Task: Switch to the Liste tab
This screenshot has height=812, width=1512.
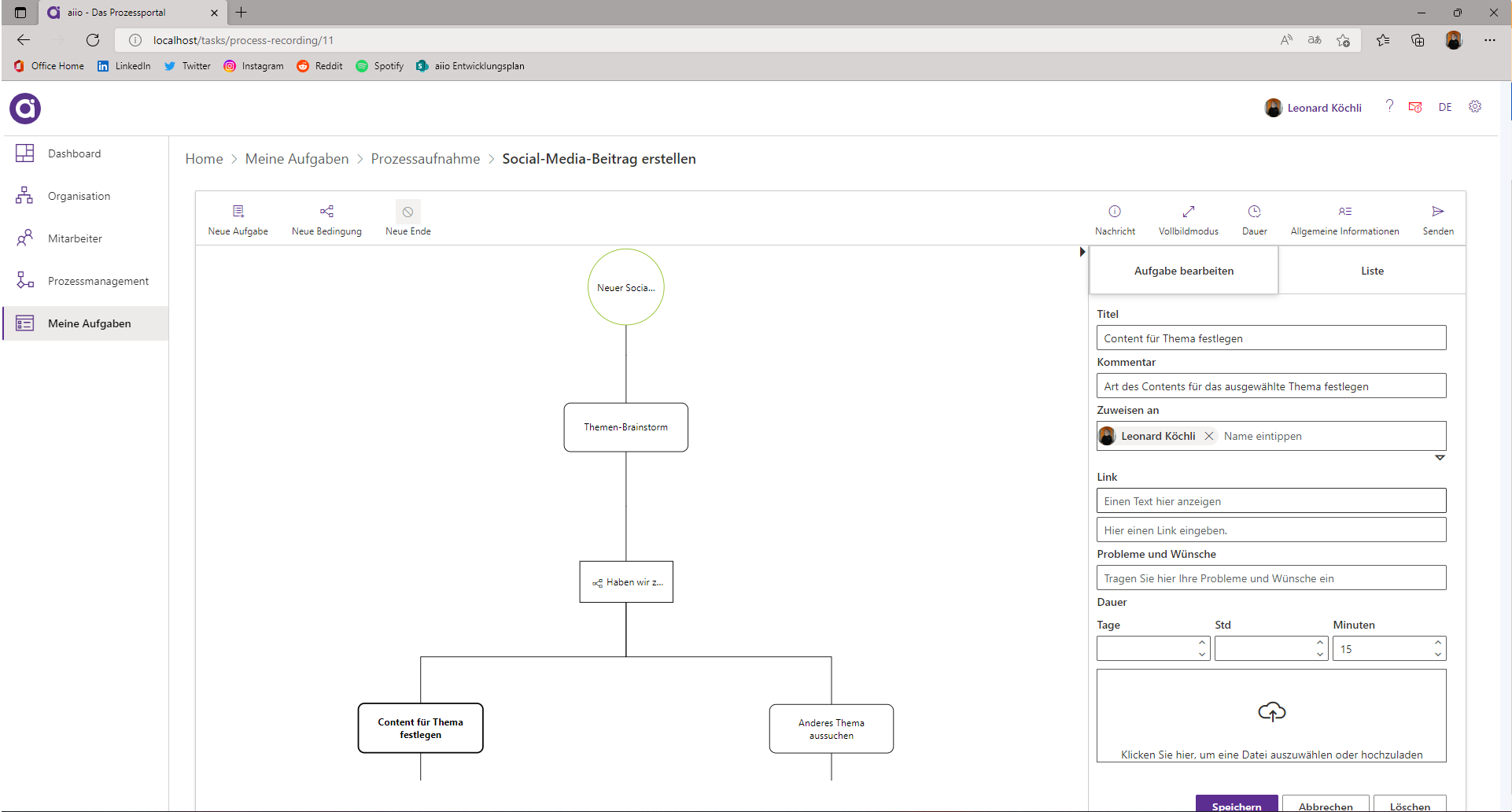Action: (x=1372, y=271)
